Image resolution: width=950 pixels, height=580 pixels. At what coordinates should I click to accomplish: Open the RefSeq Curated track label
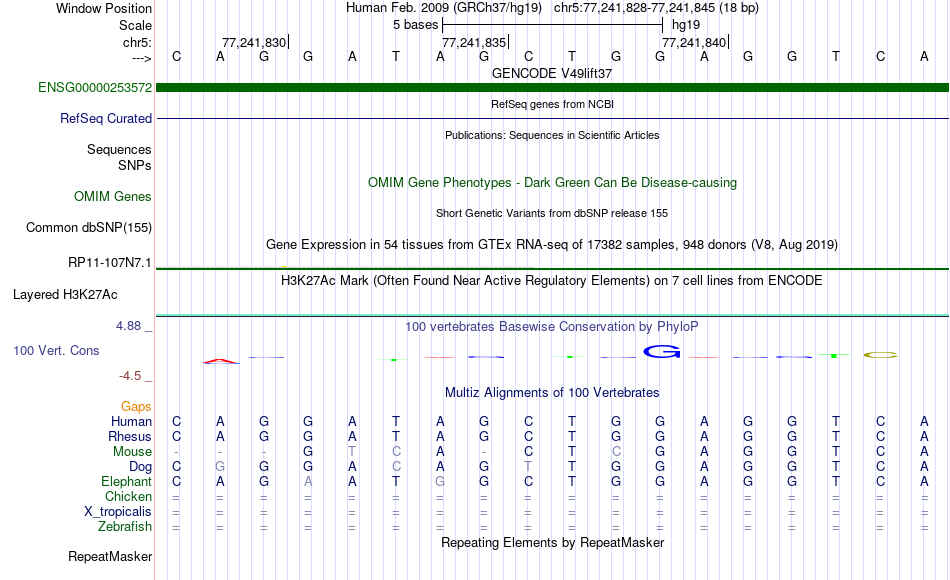click(106, 118)
